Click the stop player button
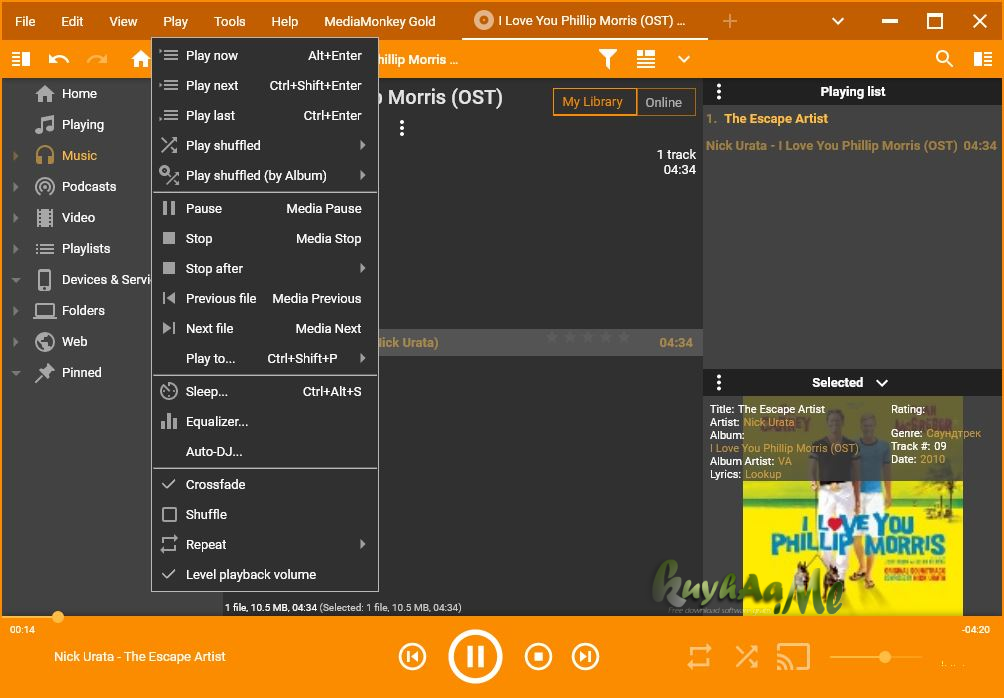Viewport: 1004px width, 699px height. pyautogui.click(x=538, y=657)
